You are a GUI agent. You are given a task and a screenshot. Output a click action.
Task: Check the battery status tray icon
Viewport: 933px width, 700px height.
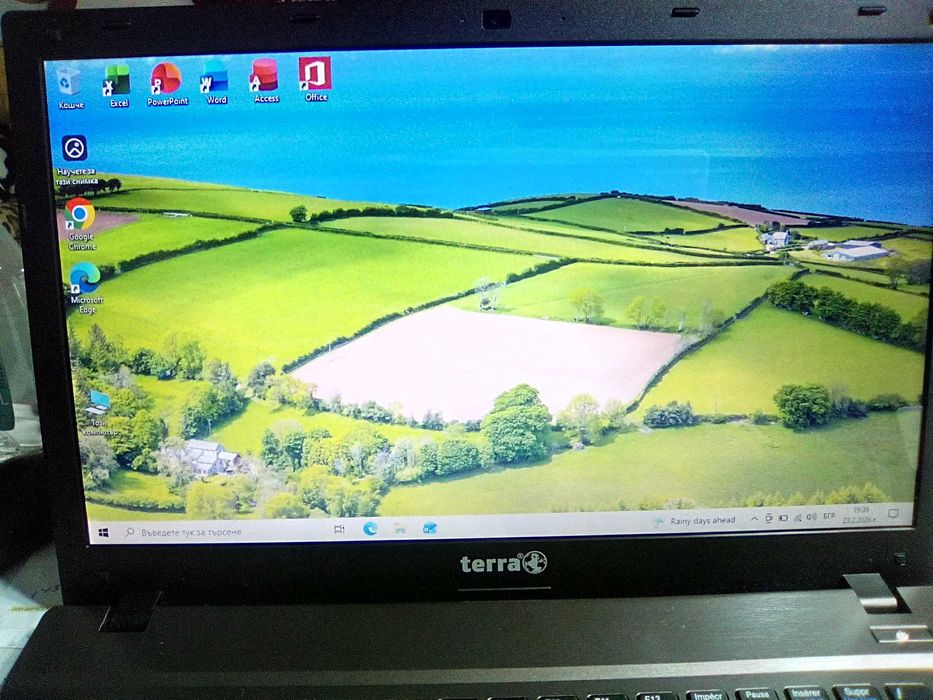pyautogui.click(x=783, y=518)
